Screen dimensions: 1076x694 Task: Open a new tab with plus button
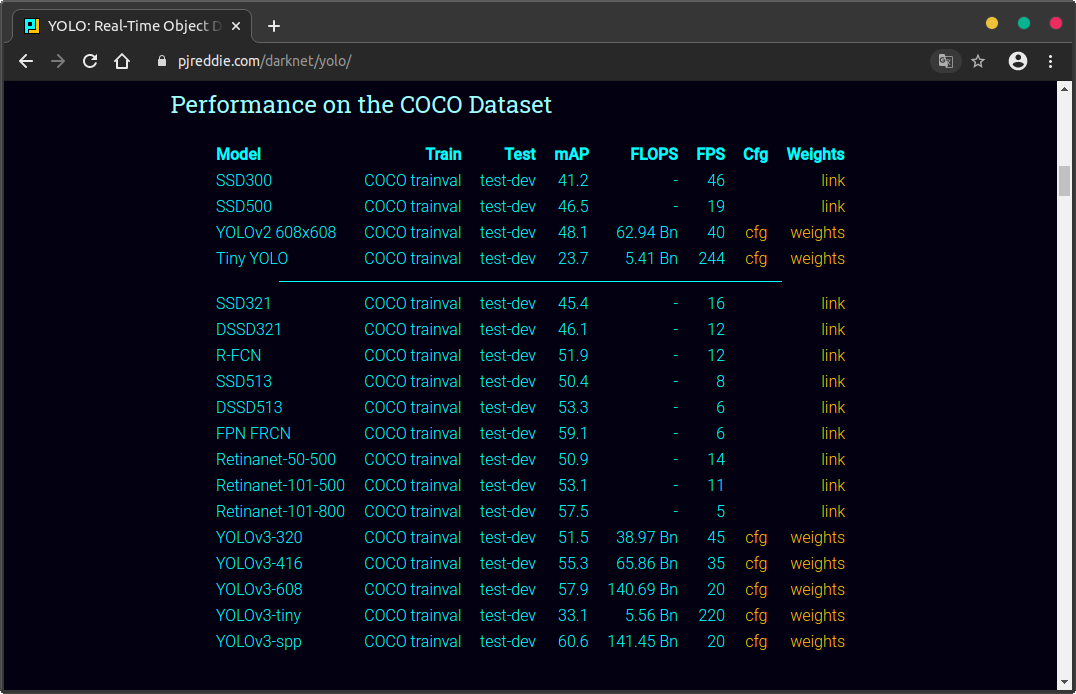click(x=274, y=26)
